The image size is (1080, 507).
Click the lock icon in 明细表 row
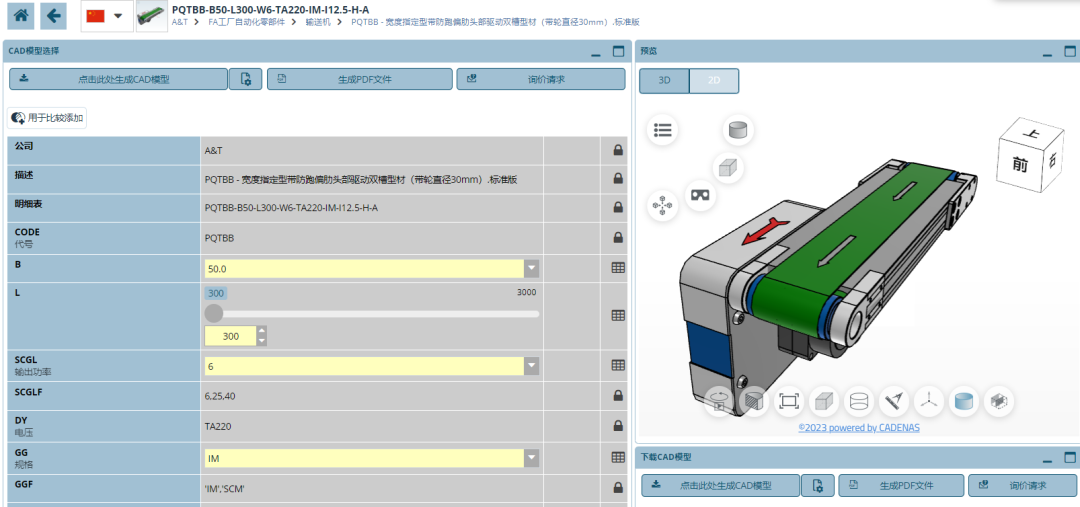[x=618, y=207]
